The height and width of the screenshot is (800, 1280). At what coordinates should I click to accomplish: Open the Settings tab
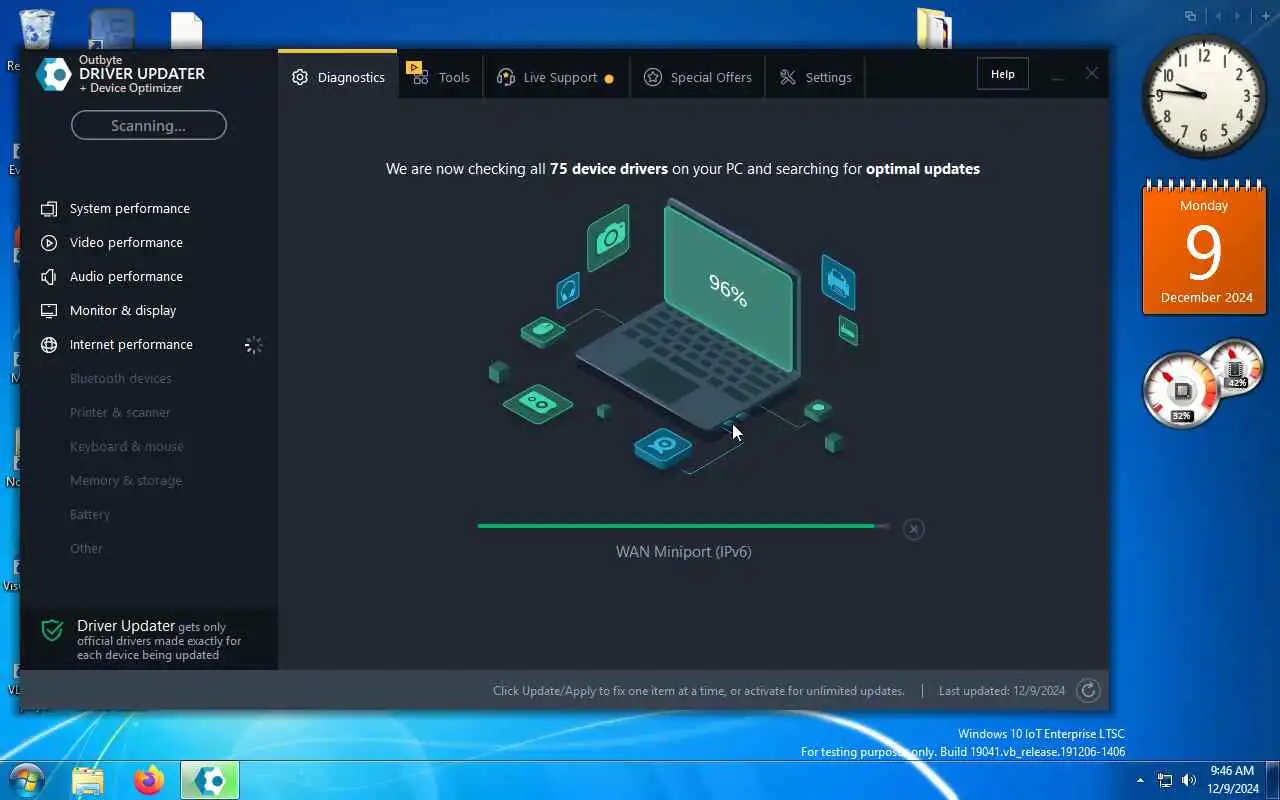point(815,77)
